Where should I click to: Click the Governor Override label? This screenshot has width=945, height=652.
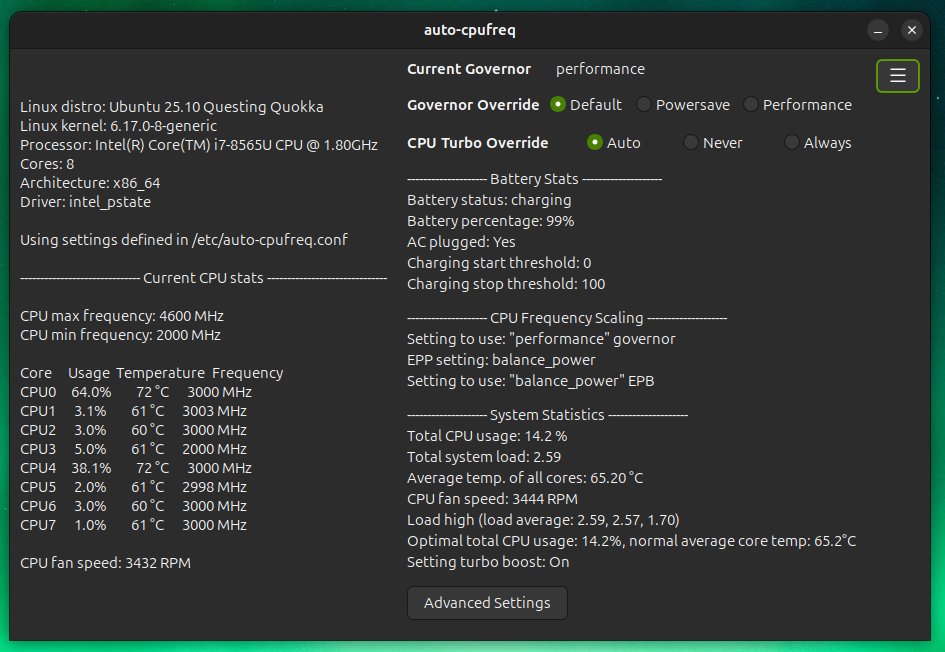coord(473,105)
